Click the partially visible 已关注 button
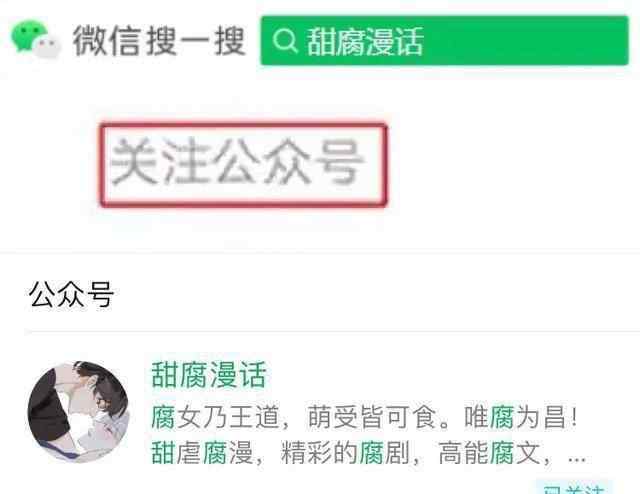Screen dimensions: 640x494 (574, 487)
